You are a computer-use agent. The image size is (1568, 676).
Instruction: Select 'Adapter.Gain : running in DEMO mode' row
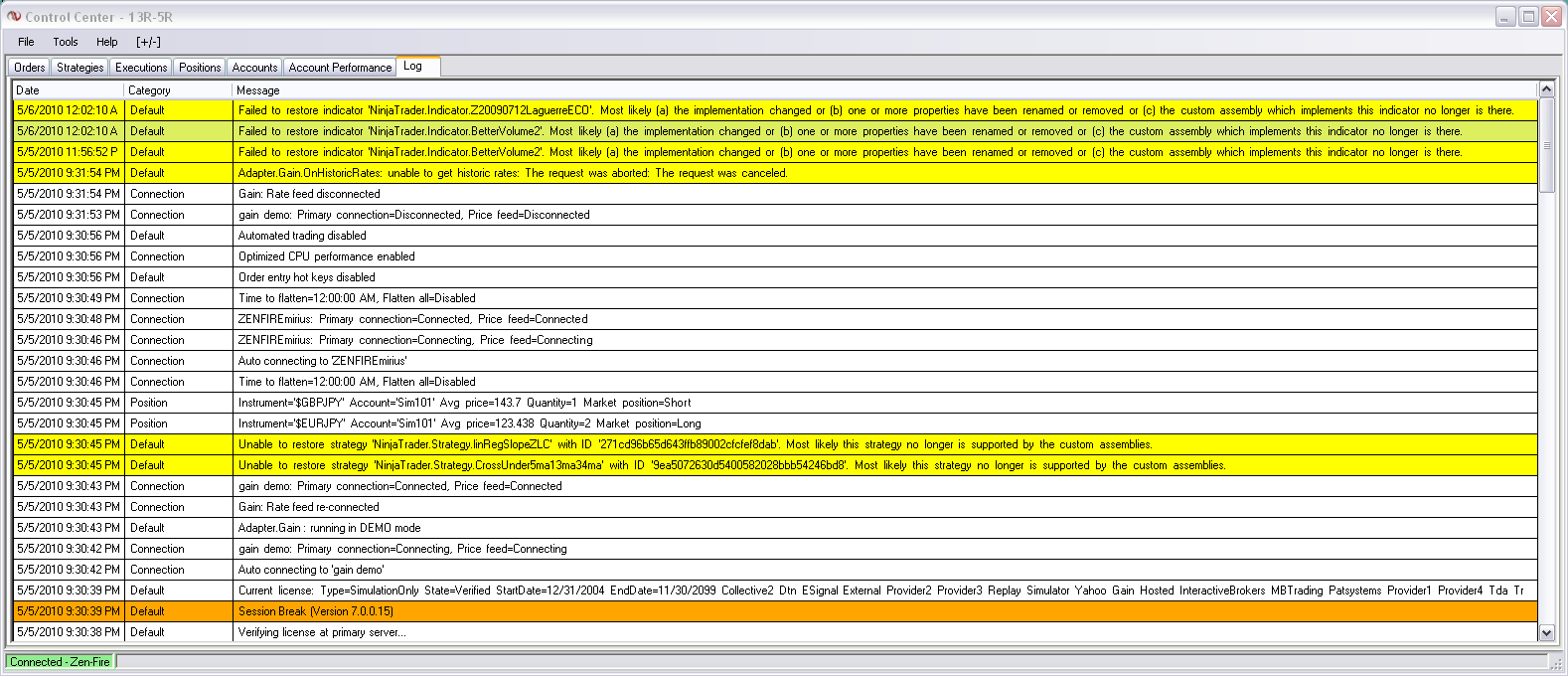tap(775, 528)
